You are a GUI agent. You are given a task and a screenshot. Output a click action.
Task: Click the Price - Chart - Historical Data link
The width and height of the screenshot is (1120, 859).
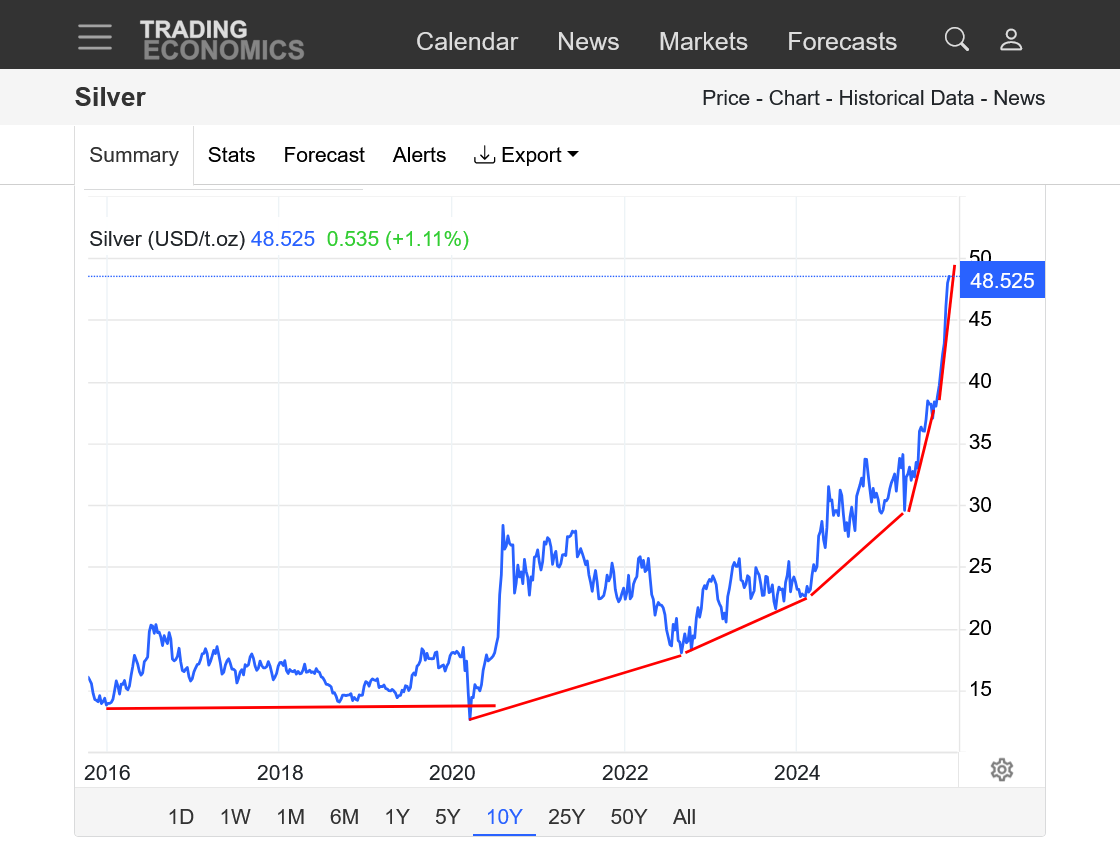(x=837, y=98)
